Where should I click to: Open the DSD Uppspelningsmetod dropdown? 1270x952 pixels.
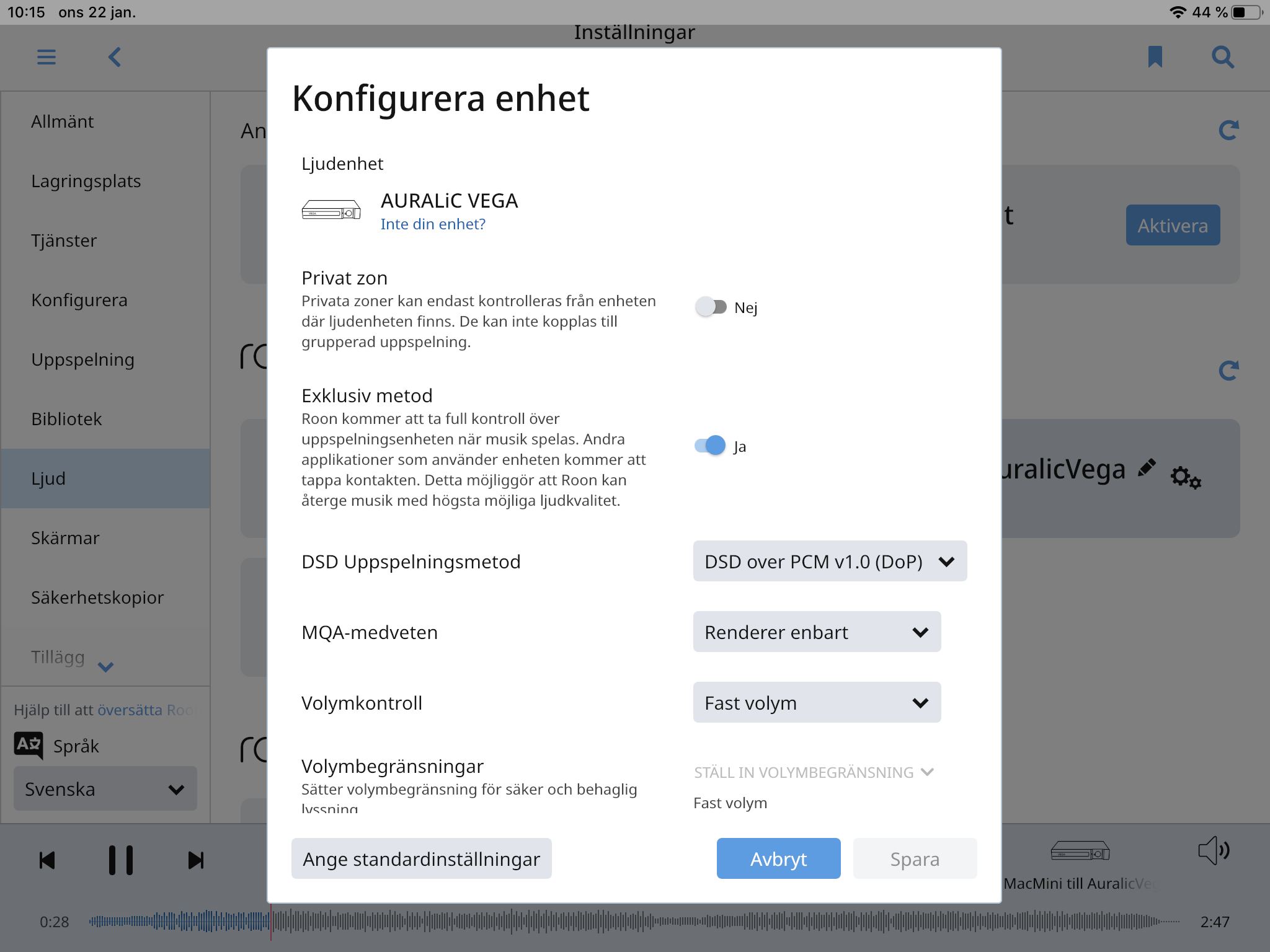pyautogui.click(x=830, y=561)
